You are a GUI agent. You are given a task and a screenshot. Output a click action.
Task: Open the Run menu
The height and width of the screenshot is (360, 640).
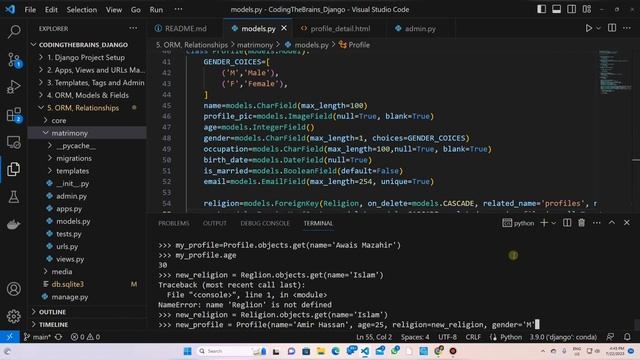click(156, 9)
